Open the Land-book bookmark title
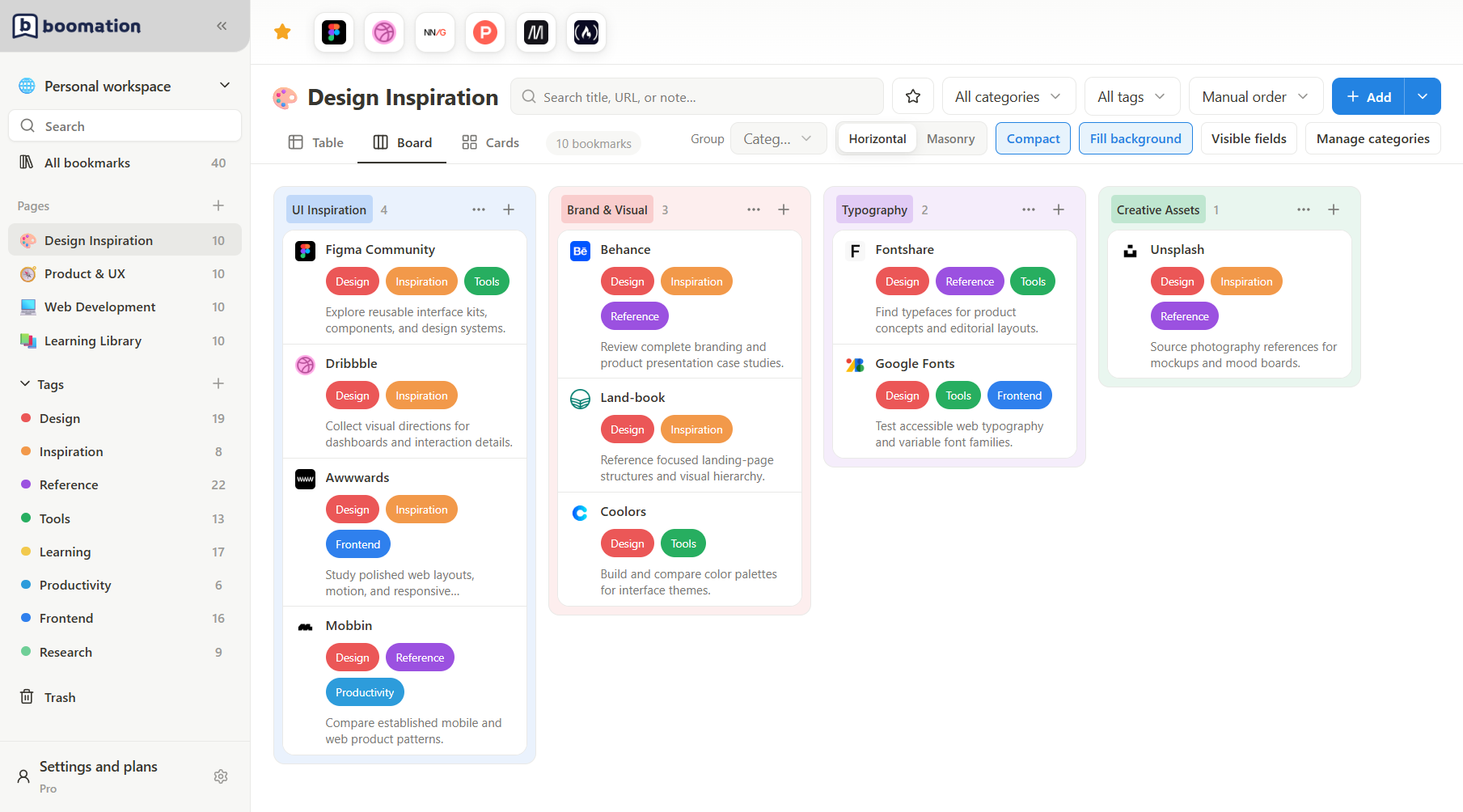The image size is (1463, 812). coord(632,397)
